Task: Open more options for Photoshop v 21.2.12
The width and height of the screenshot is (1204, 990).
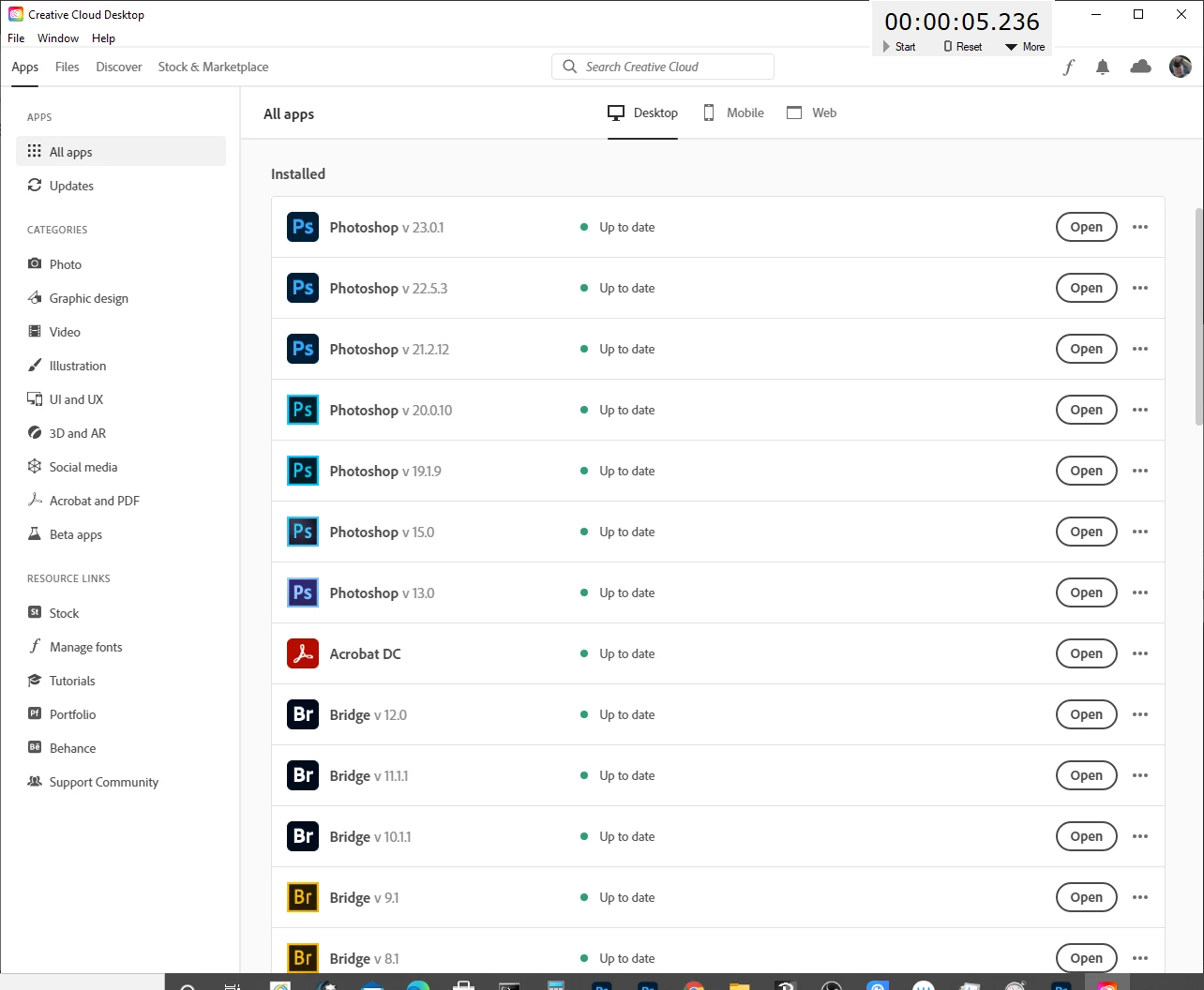Action: [1140, 349]
